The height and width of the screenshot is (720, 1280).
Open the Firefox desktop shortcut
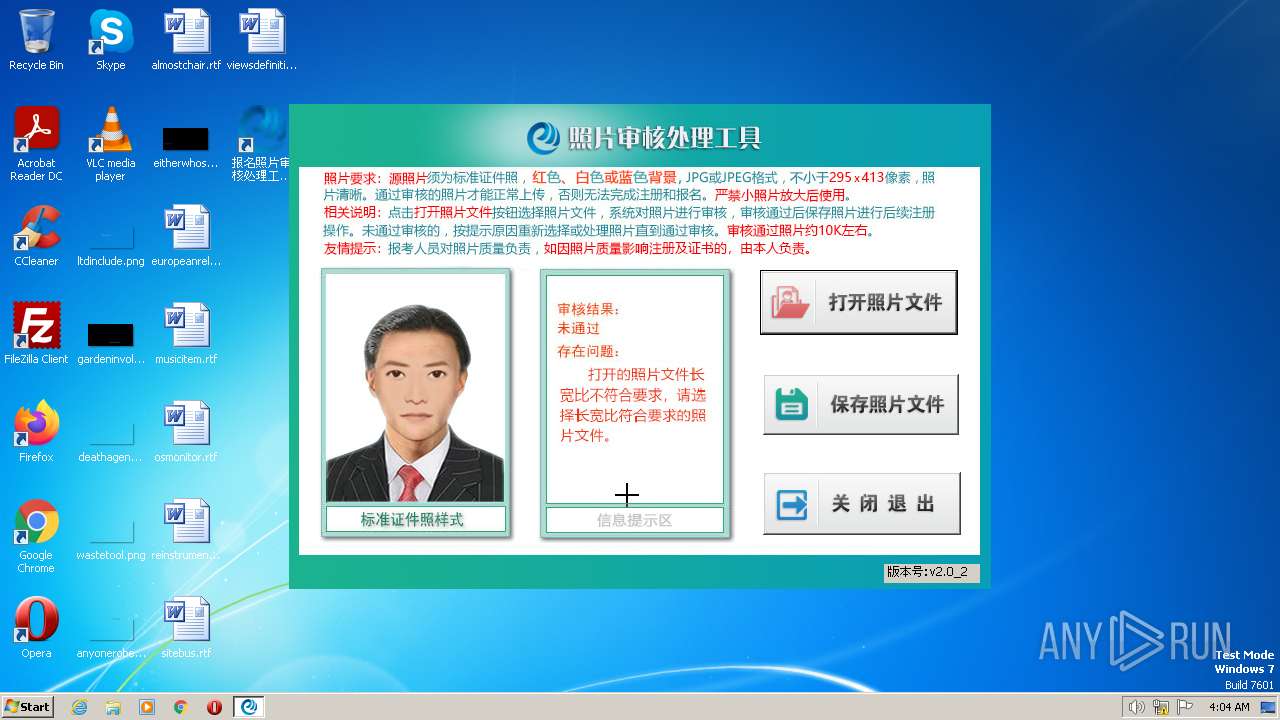tap(36, 432)
